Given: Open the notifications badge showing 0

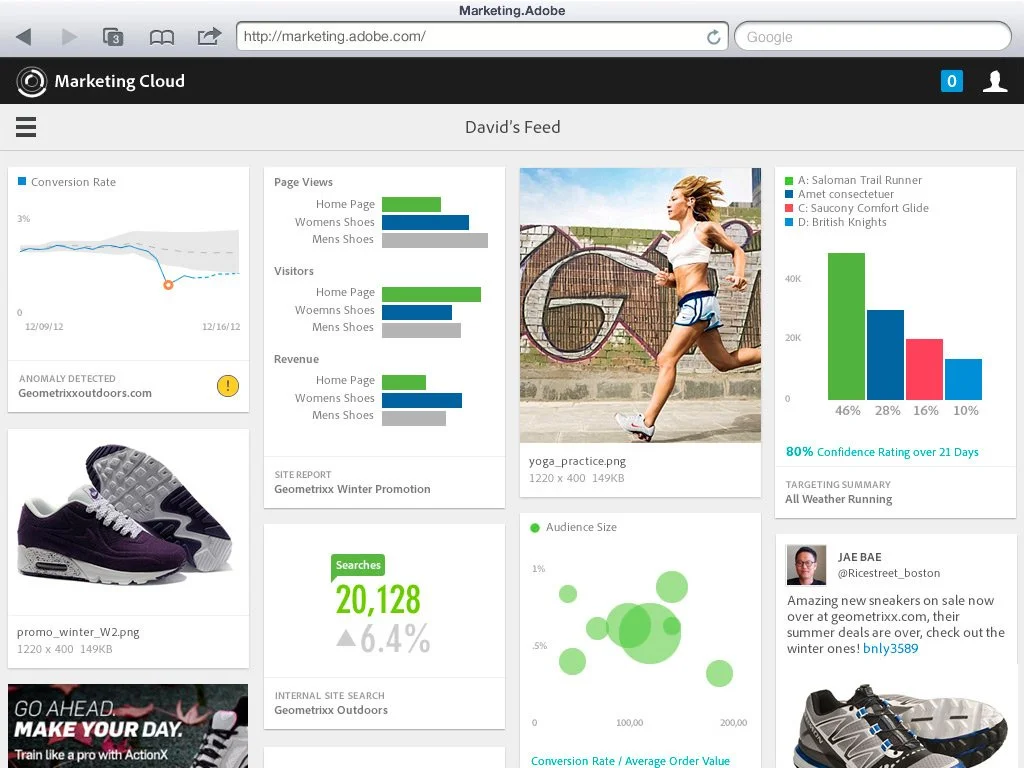Looking at the screenshot, I should 952,81.
